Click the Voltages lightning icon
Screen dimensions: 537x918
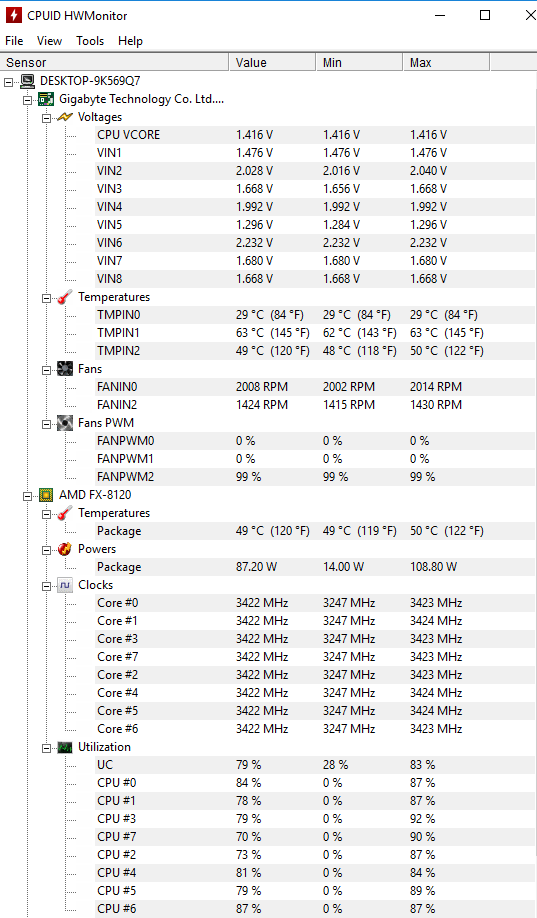[x=64, y=117]
